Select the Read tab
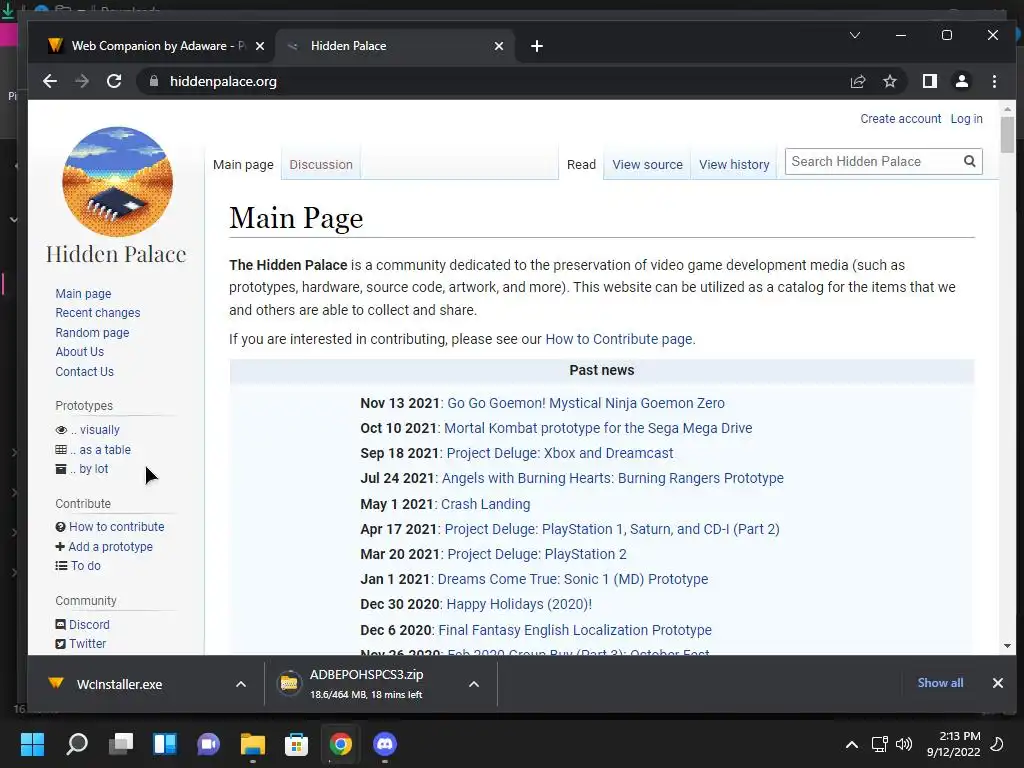 (581, 165)
